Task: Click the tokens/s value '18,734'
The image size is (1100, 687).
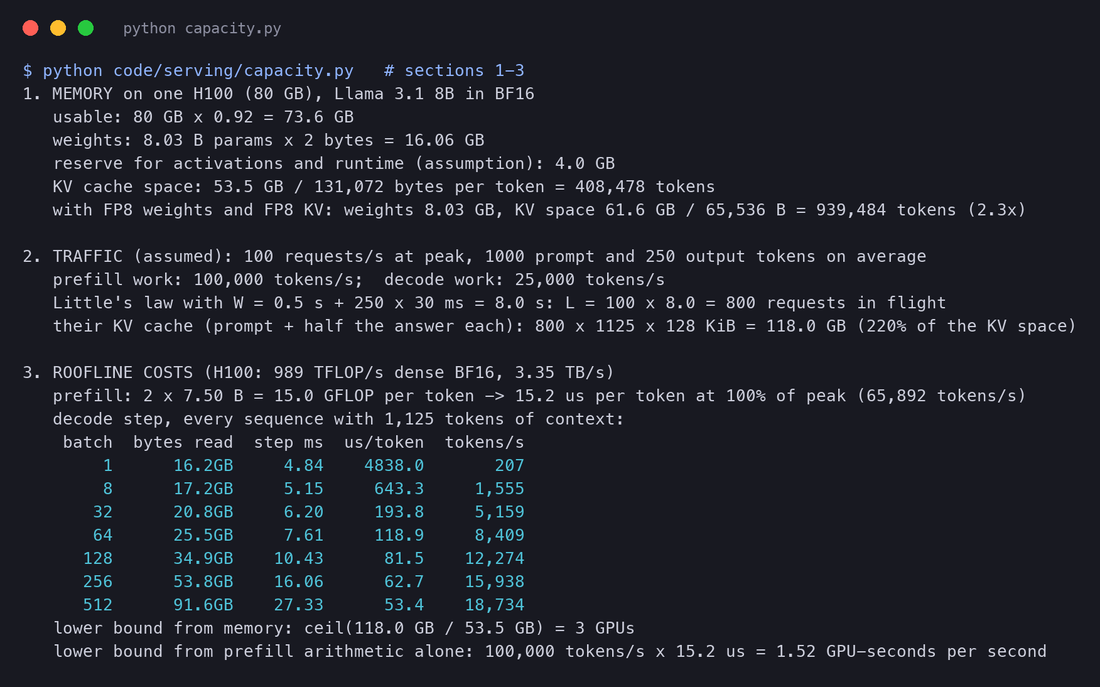Action: click(495, 604)
